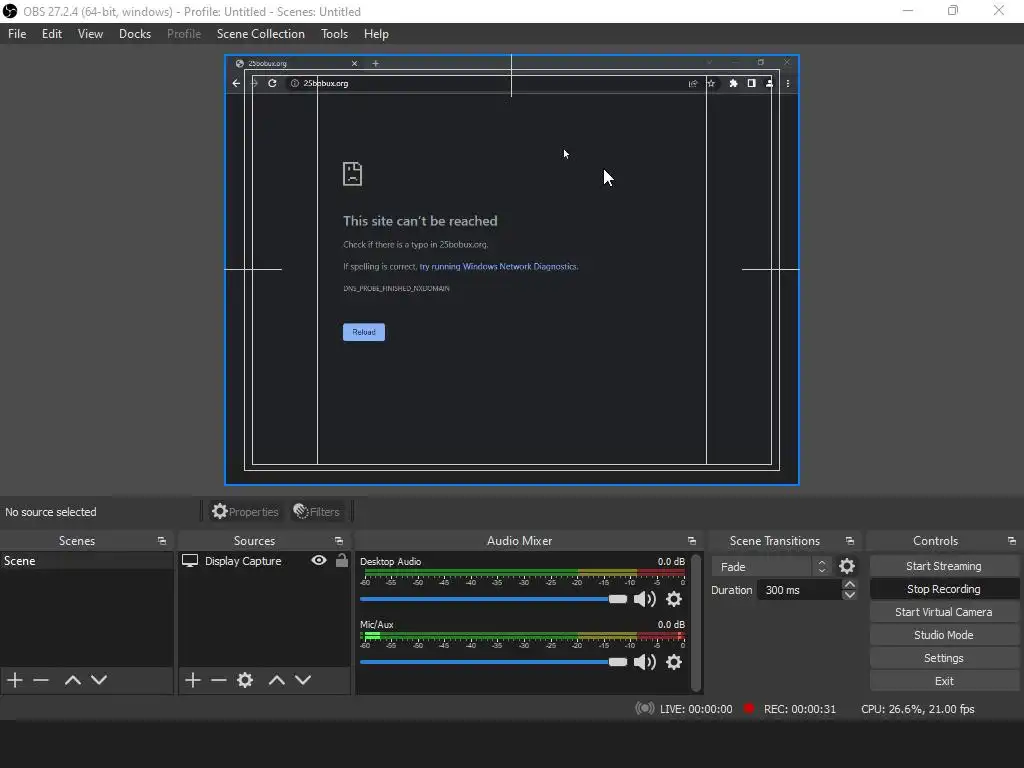Pop out the Controls dock
Screen dimensions: 1024x768
pos(1012,541)
